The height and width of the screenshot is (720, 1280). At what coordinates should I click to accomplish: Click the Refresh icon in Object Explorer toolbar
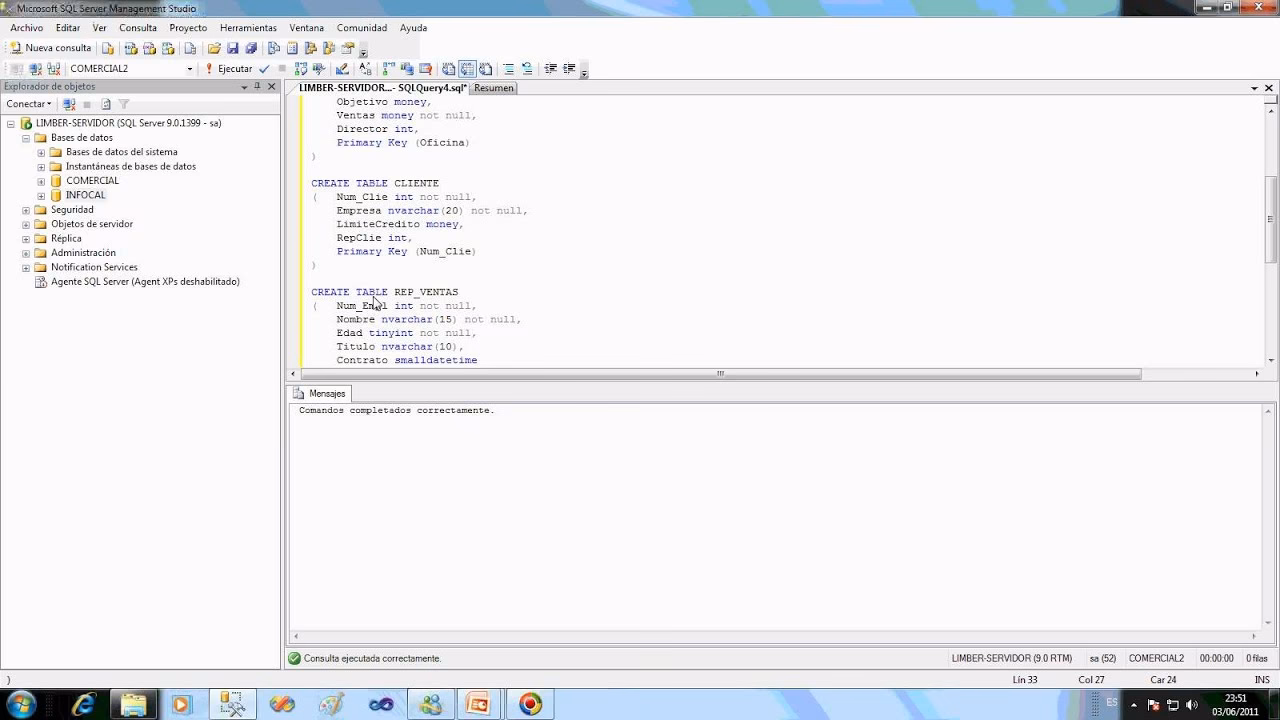point(106,104)
